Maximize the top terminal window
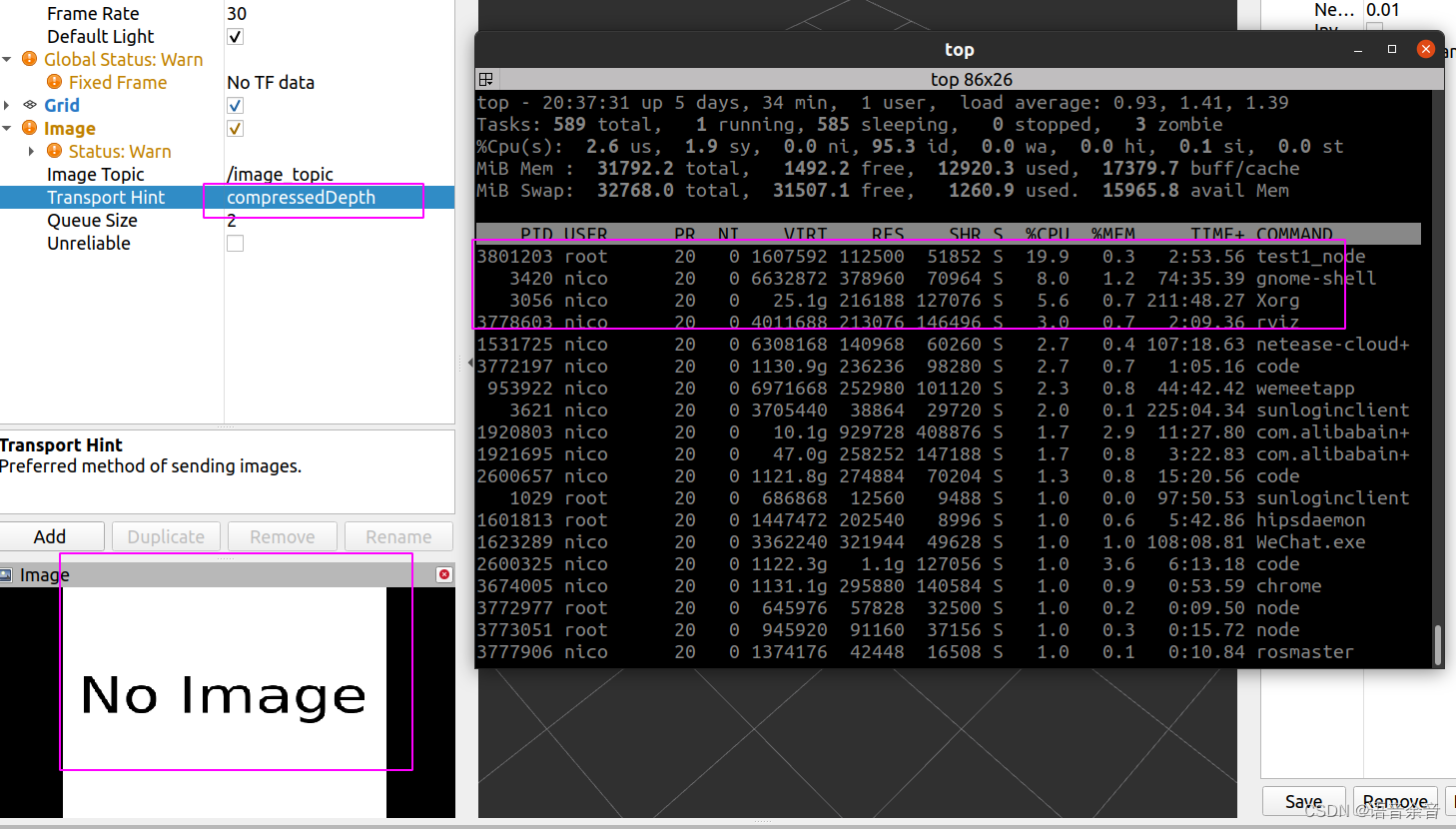 [1392, 49]
